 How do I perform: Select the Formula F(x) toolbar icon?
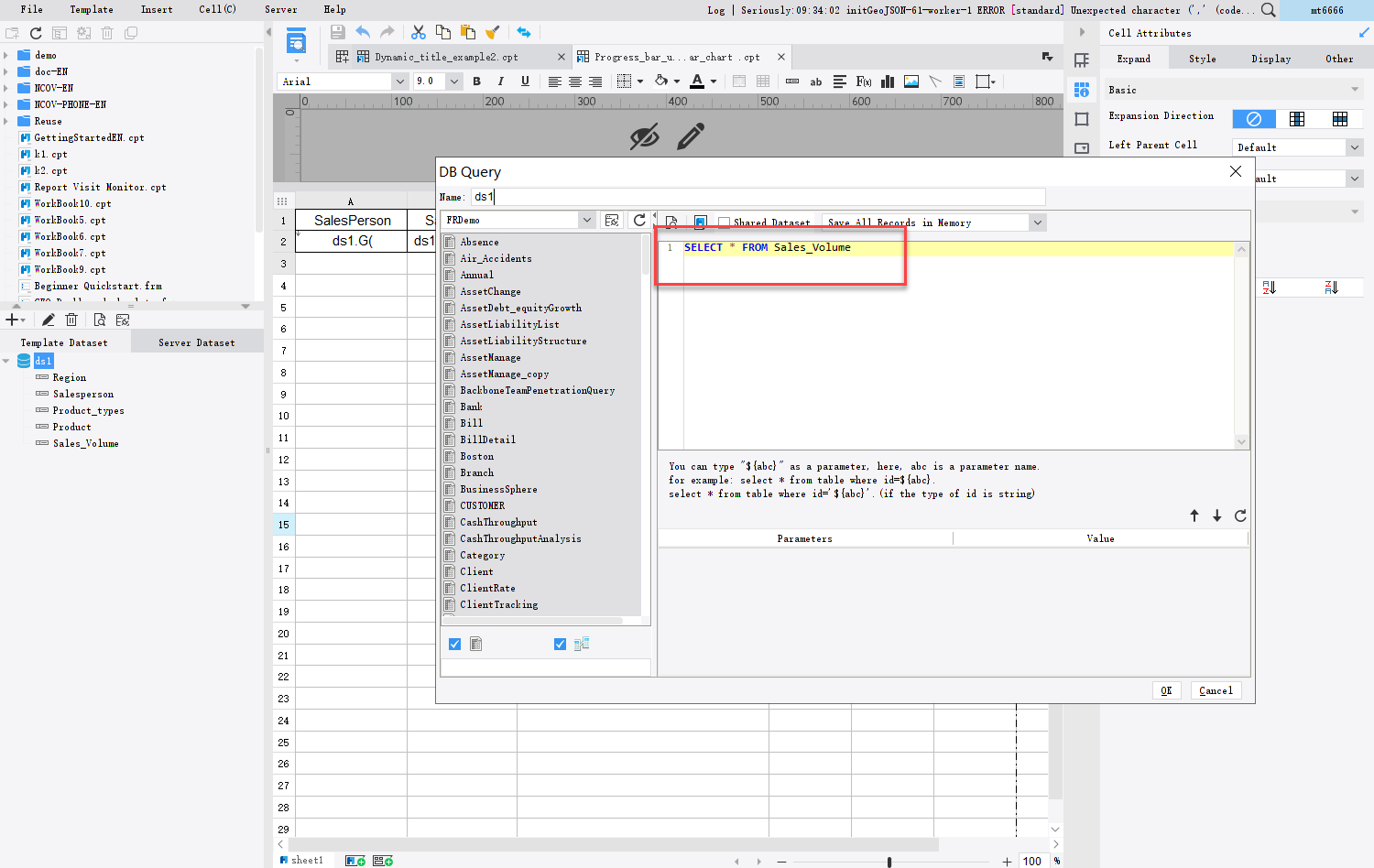(x=862, y=81)
